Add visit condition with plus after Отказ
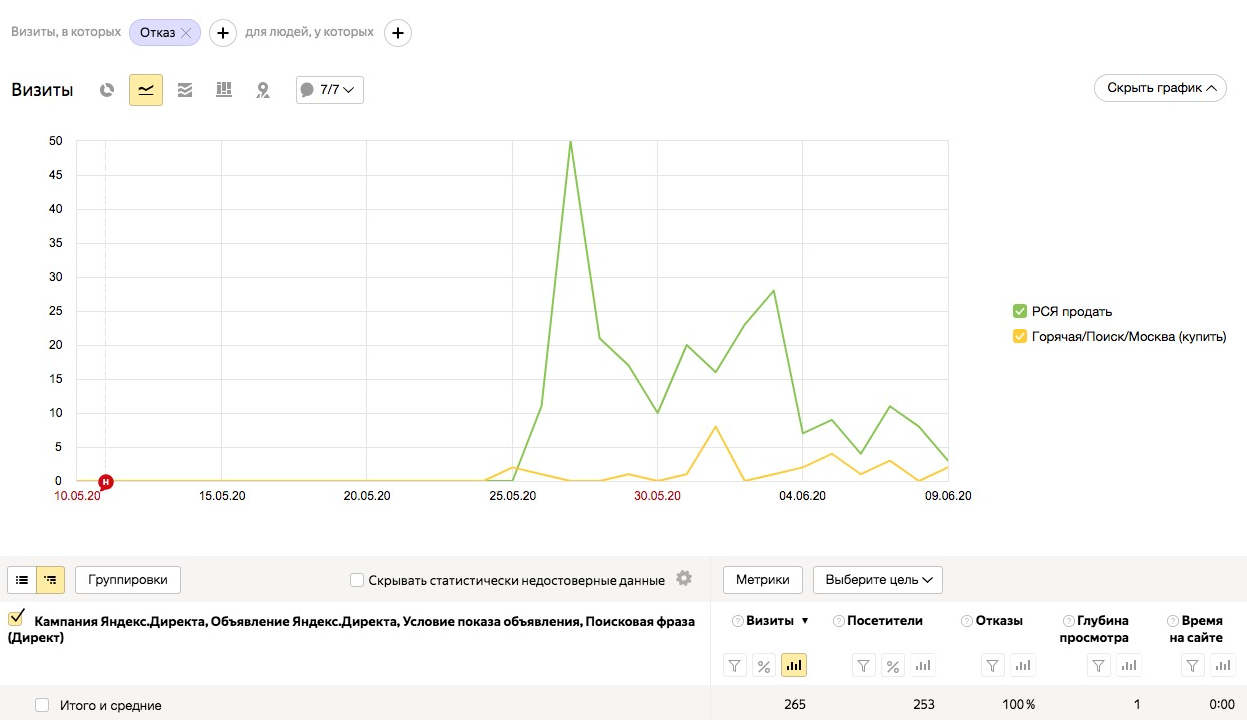1247x720 pixels. (x=222, y=33)
